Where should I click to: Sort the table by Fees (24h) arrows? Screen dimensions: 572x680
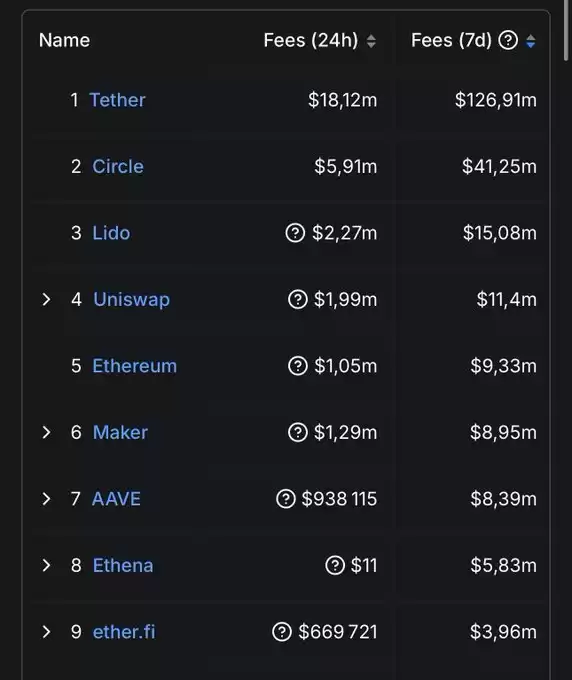click(371, 41)
